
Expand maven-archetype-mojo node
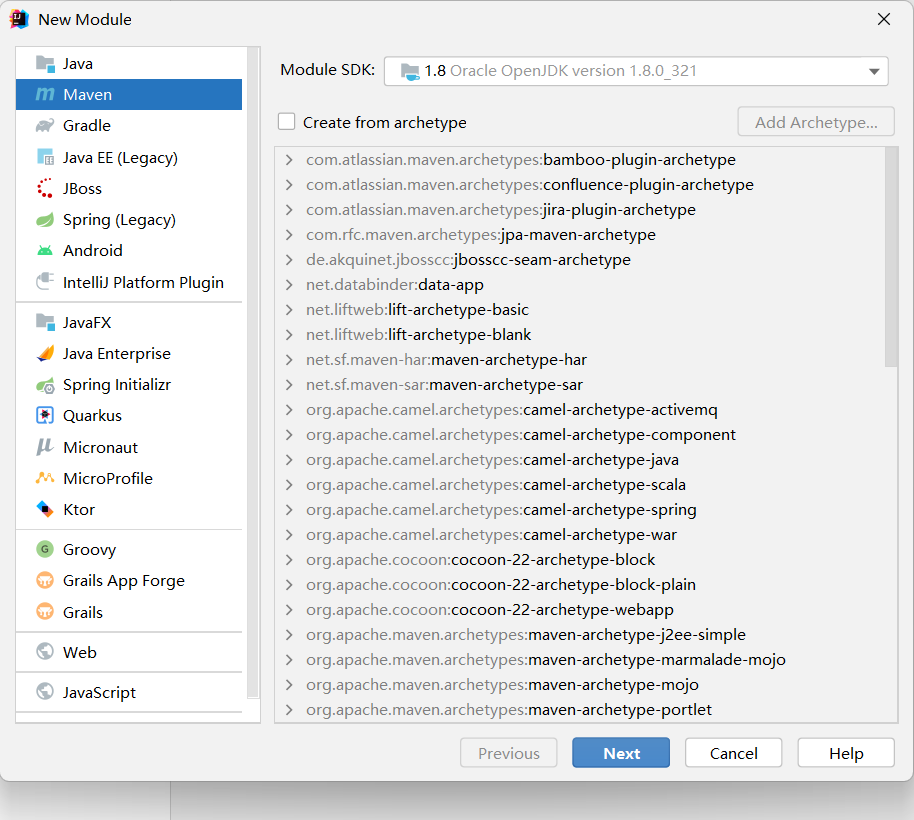(289, 685)
